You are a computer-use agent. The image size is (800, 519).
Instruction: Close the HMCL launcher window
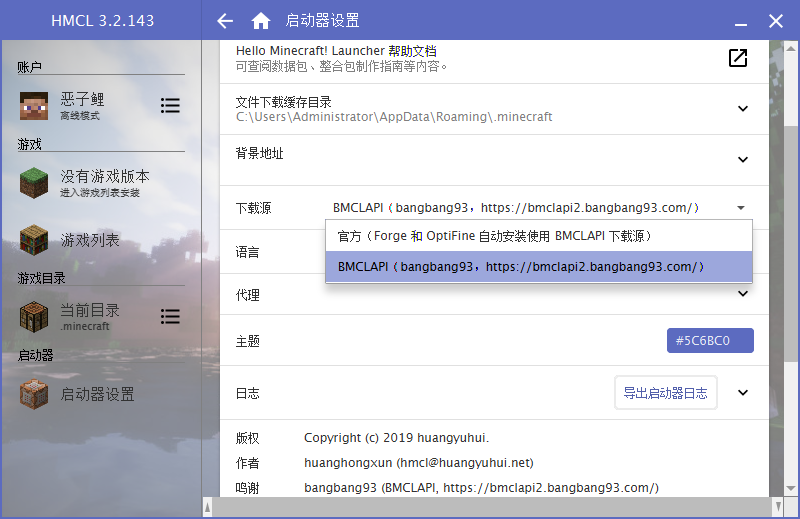click(x=776, y=21)
